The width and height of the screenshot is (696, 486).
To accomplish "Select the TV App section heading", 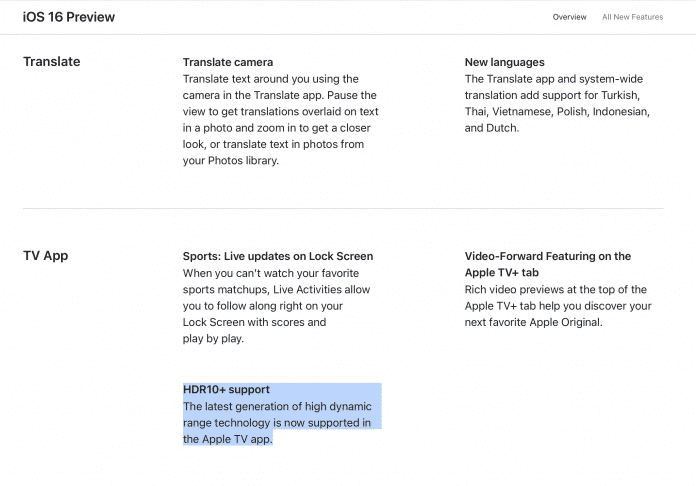I will click(x=45, y=256).
